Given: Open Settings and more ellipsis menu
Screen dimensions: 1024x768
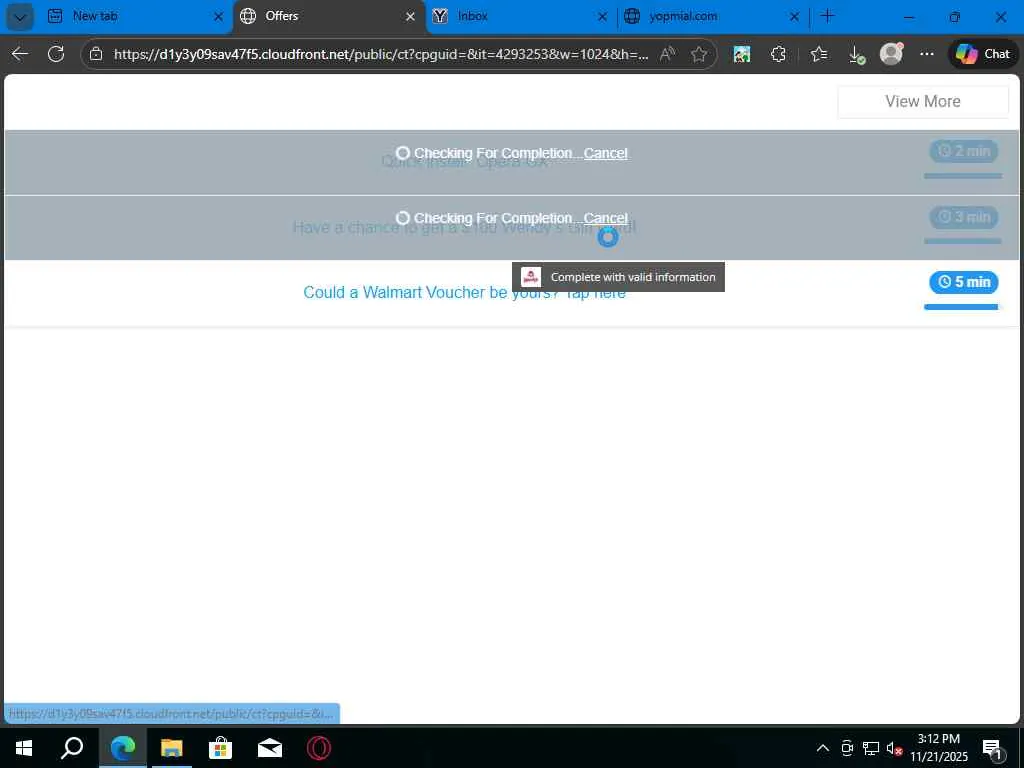Looking at the screenshot, I should coord(927,54).
